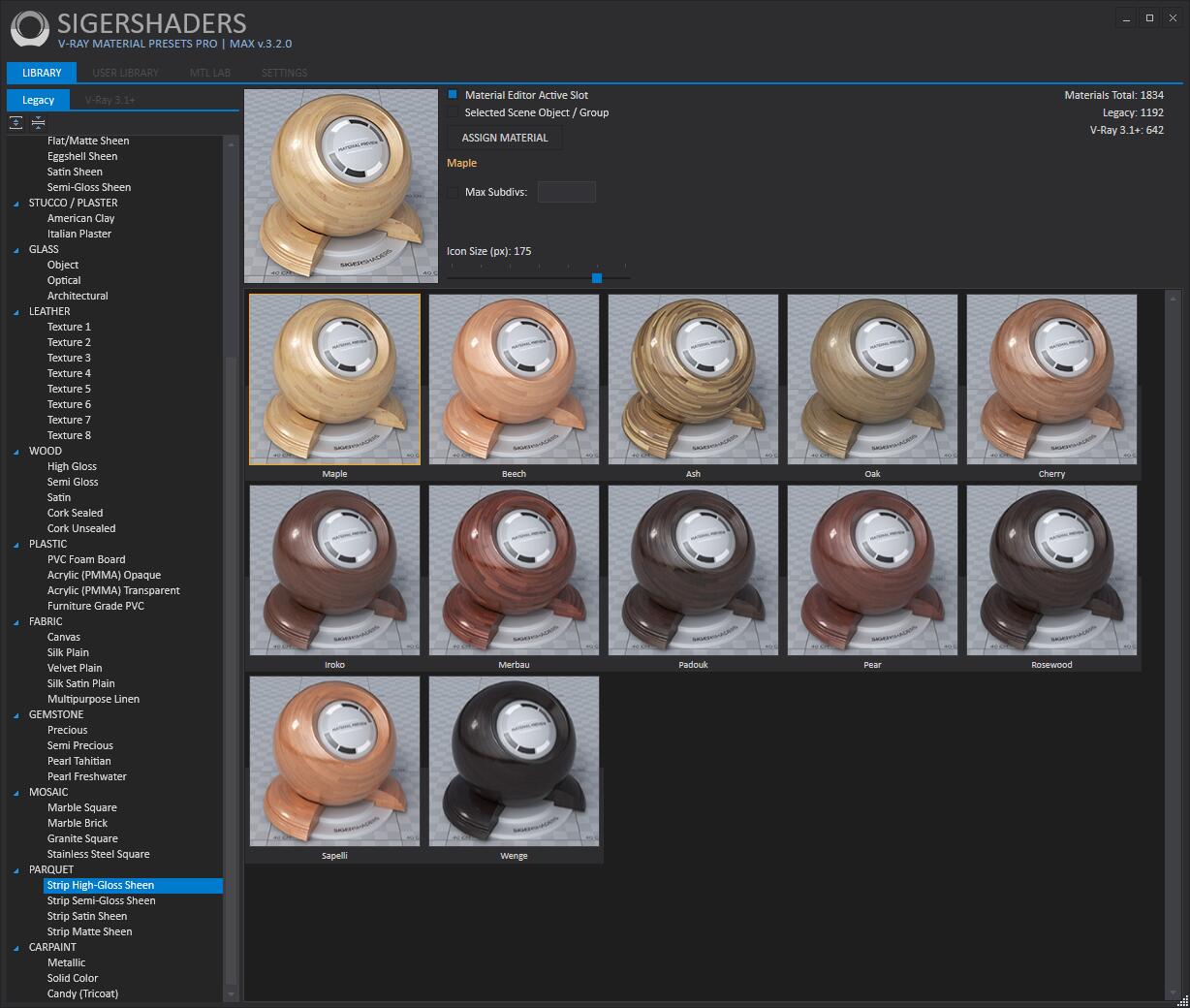Open the Velvet Plain fabric subcategory
The width and height of the screenshot is (1190, 1008).
point(75,669)
